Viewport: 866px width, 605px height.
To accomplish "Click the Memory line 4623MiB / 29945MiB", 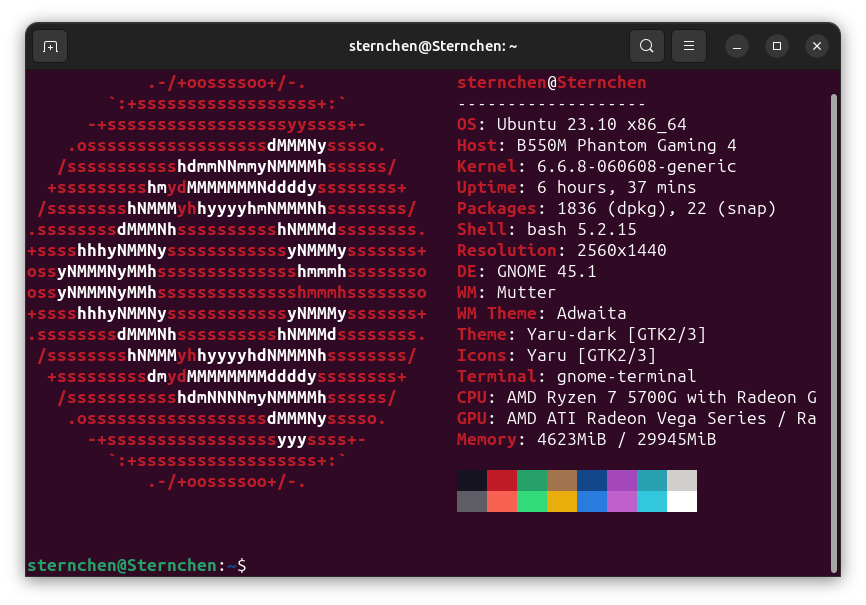I will click(587, 439).
